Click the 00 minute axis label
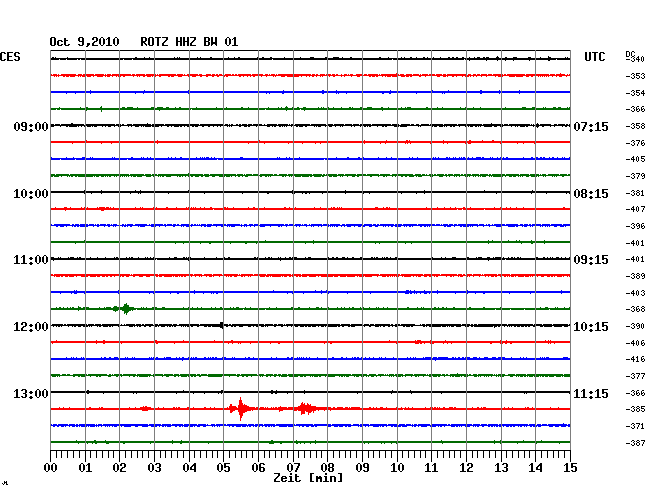 [51, 468]
